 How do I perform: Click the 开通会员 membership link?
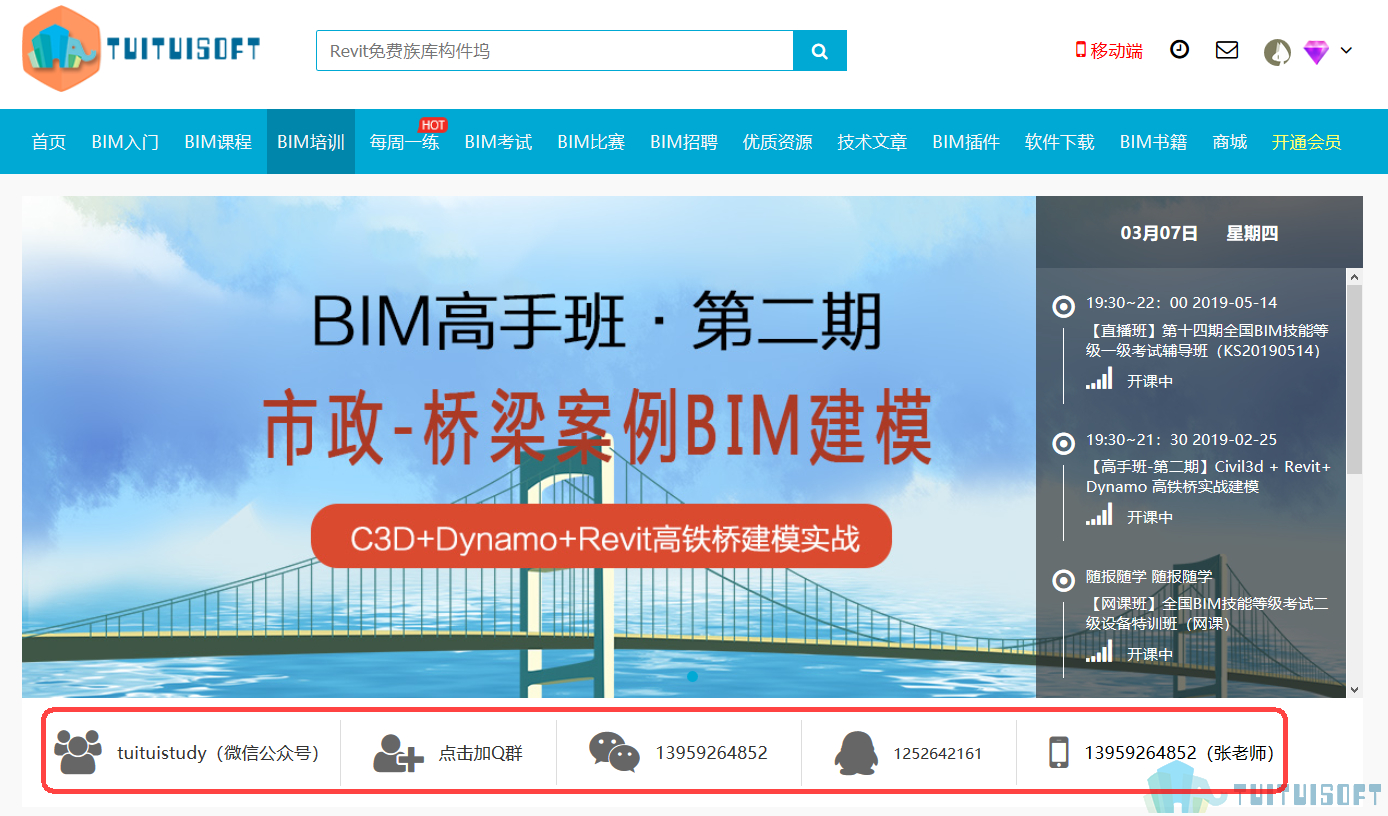(x=1306, y=142)
